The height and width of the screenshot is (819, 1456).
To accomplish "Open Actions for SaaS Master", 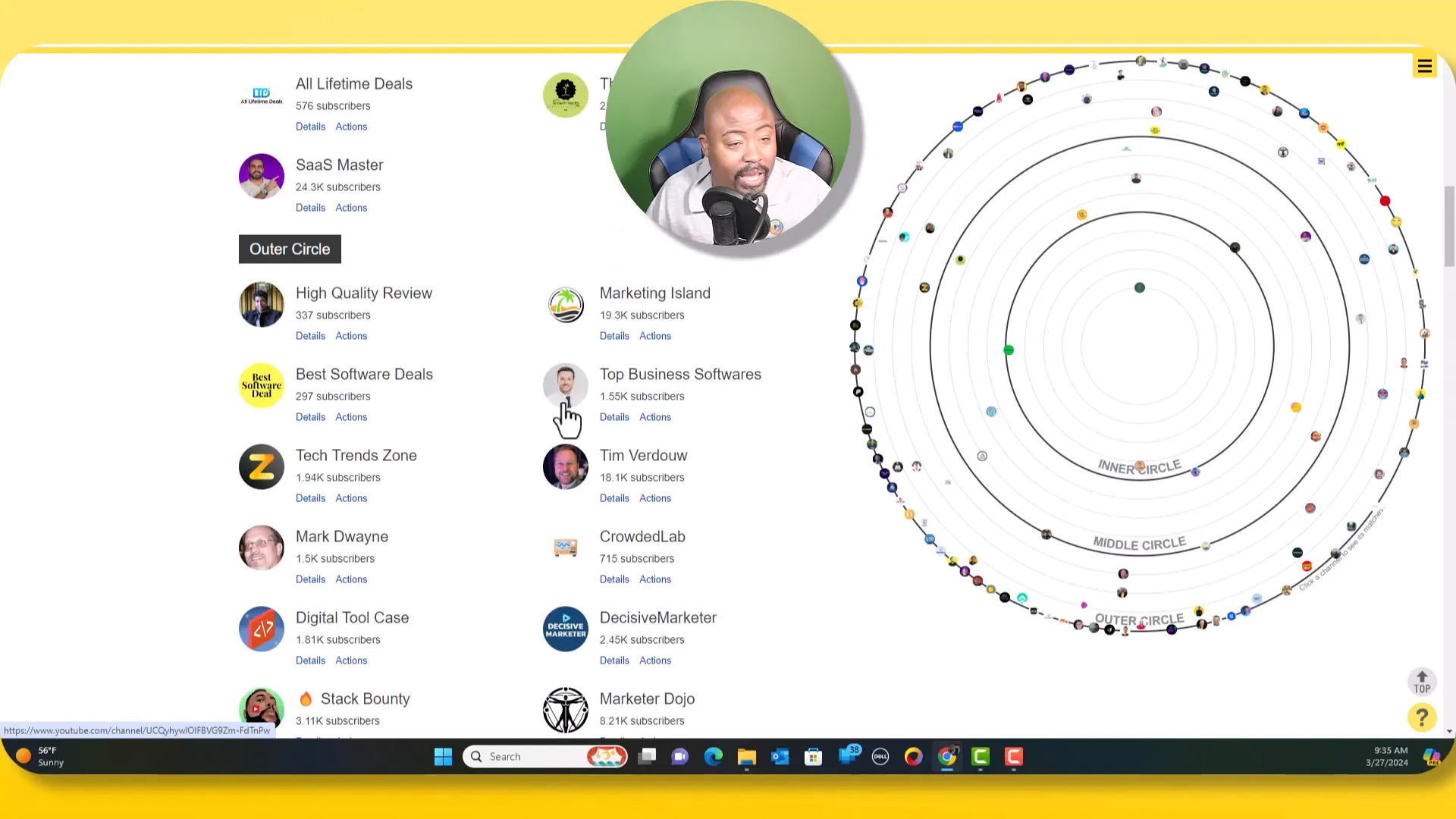I will tap(351, 208).
